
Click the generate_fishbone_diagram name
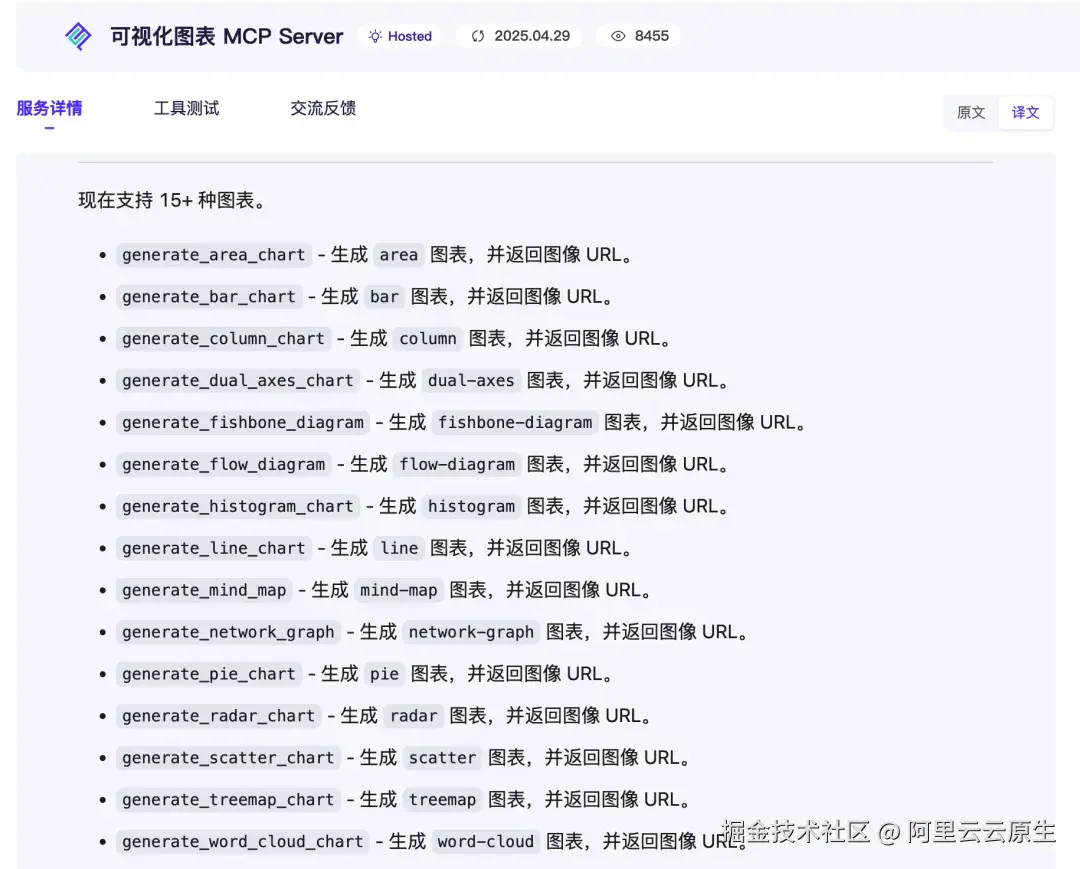(242, 423)
